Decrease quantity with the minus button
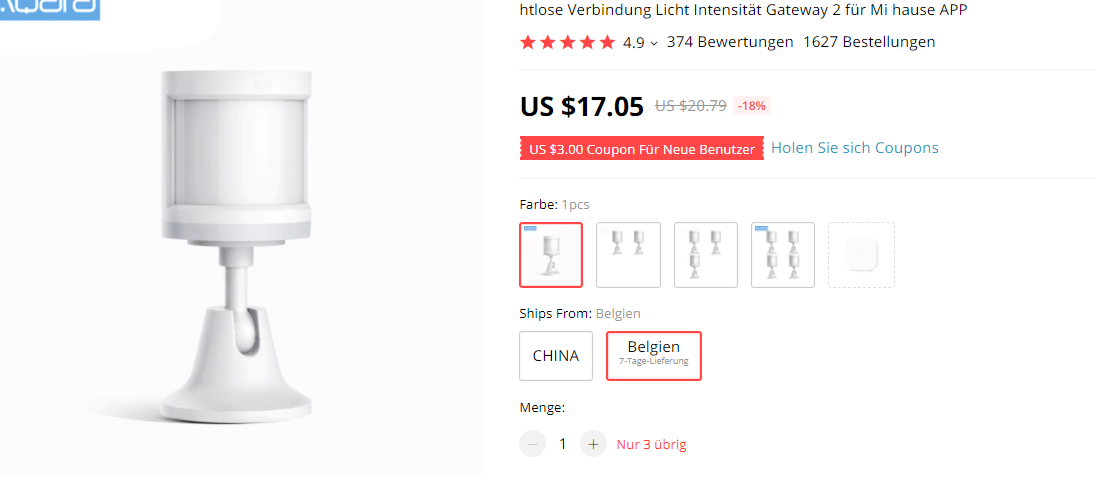 [533, 444]
